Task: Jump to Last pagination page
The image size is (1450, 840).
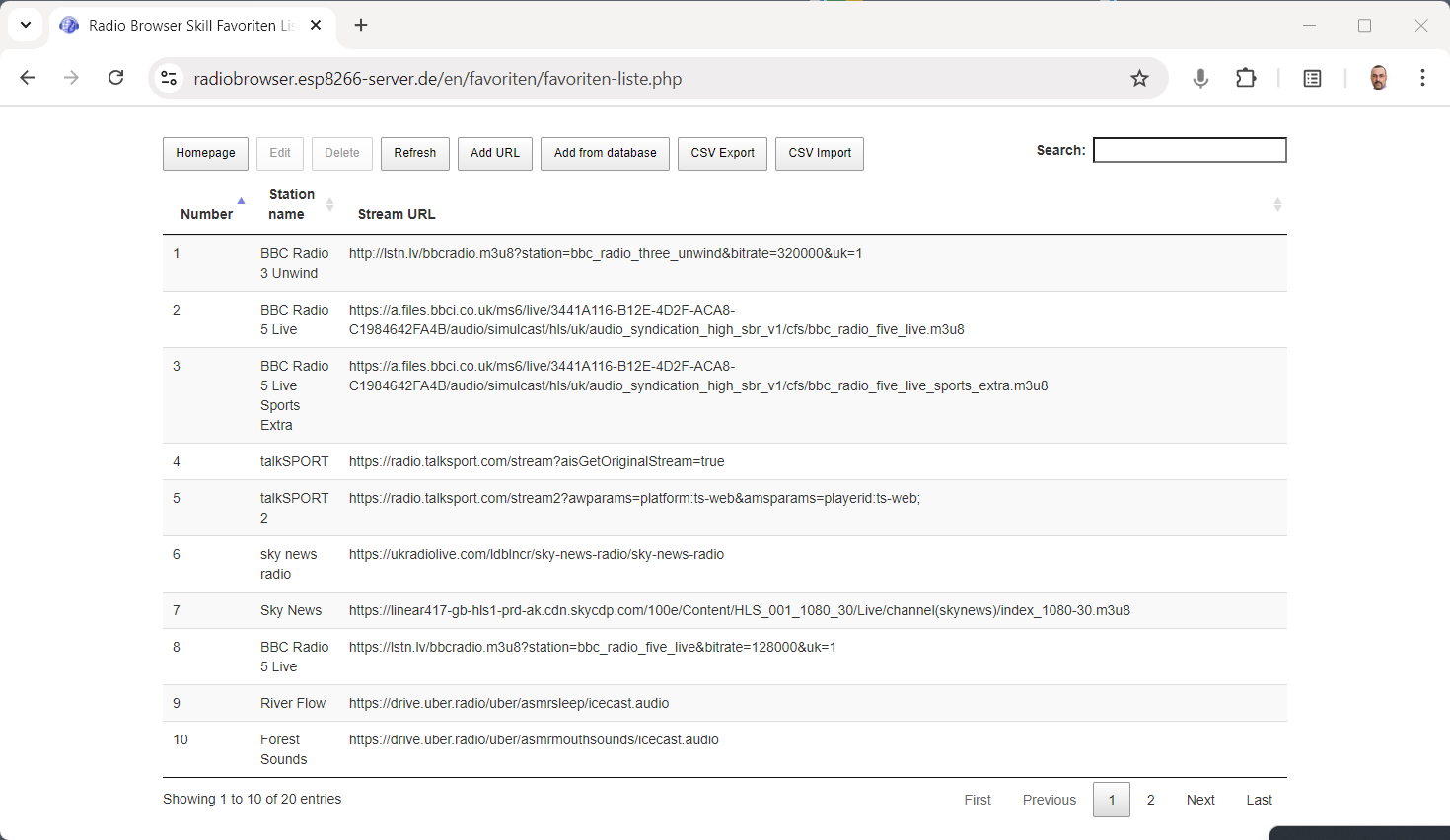Action: [1259, 800]
